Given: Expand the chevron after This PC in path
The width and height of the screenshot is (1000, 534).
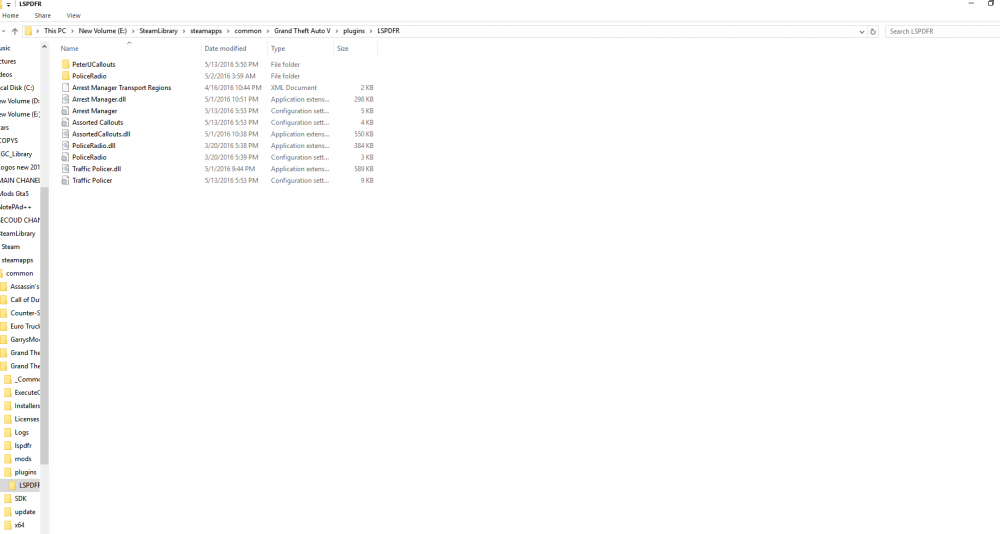Looking at the screenshot, I should click(x=72, y=31).
